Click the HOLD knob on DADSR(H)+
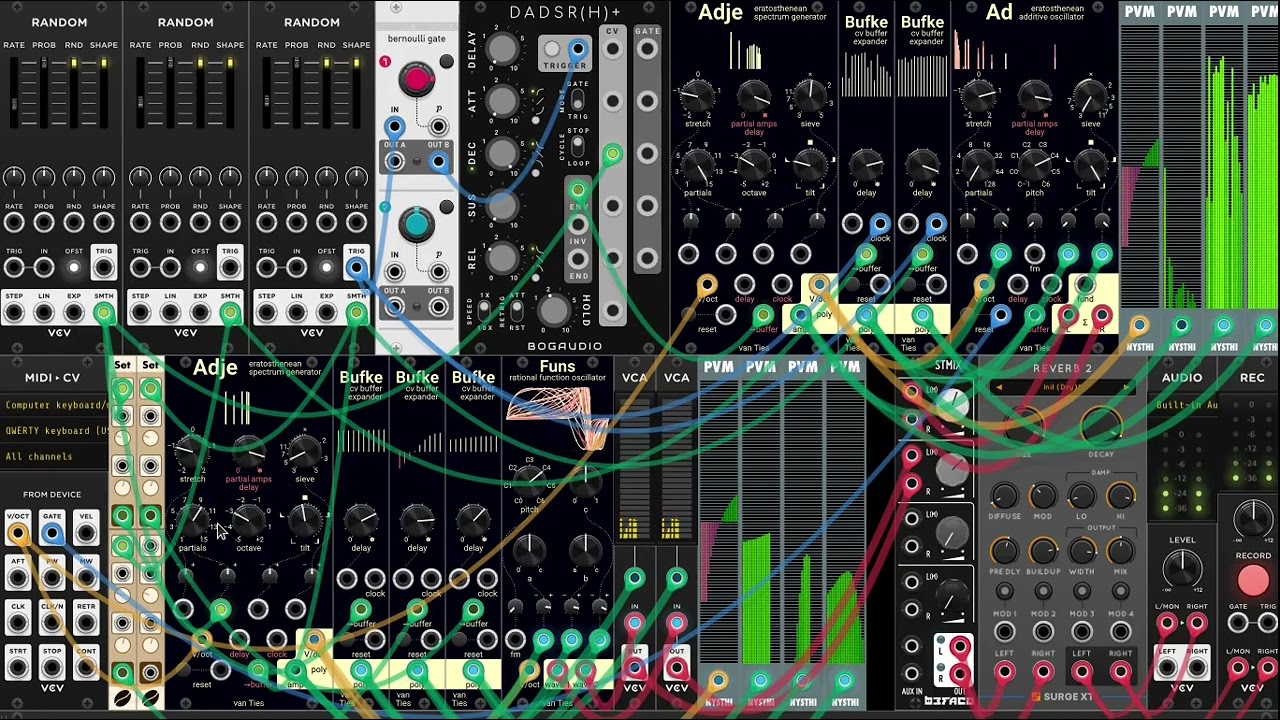Viewport: 1280px width, 720px height. point(554,310)
